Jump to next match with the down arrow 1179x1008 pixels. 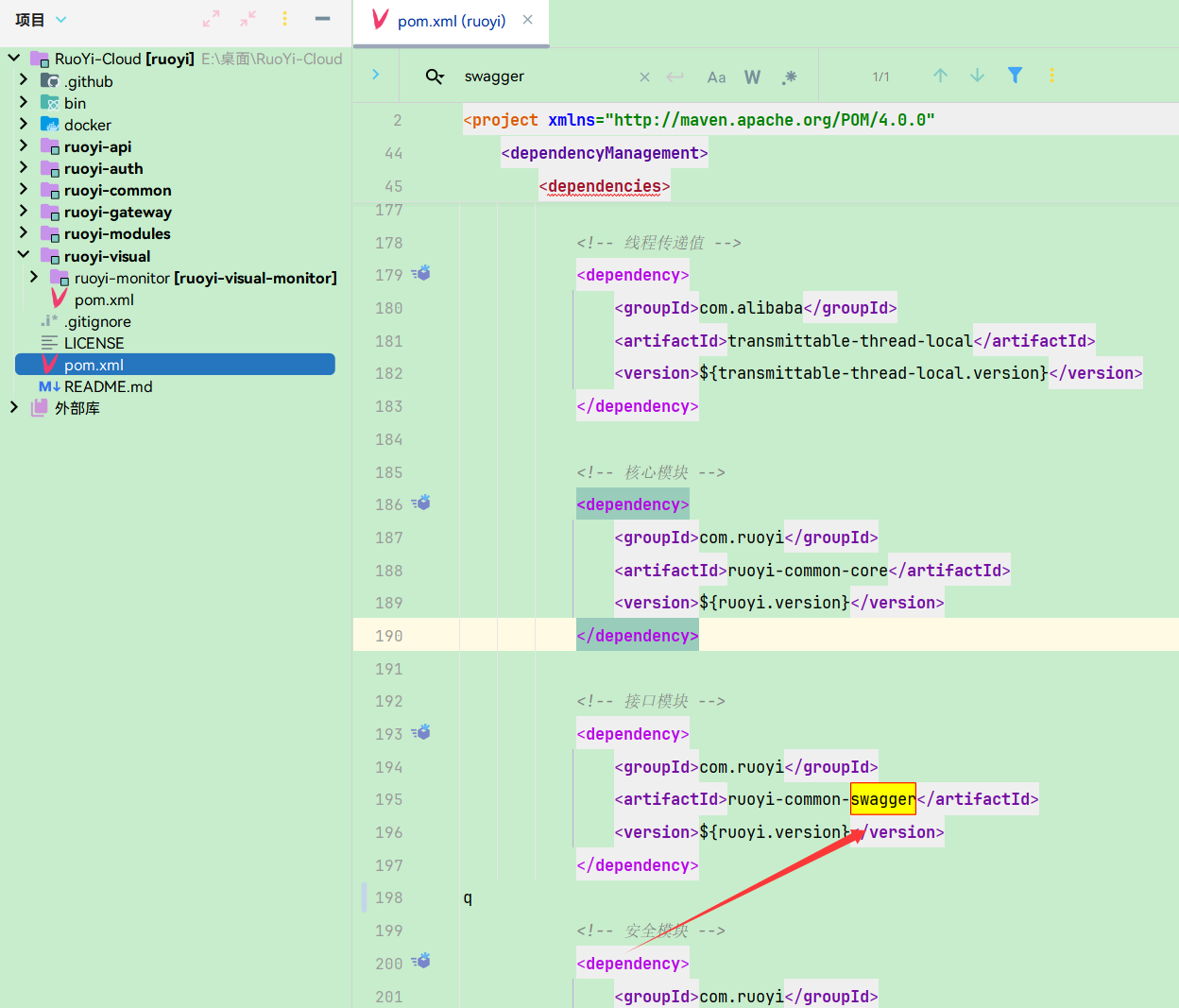[977, 77]
